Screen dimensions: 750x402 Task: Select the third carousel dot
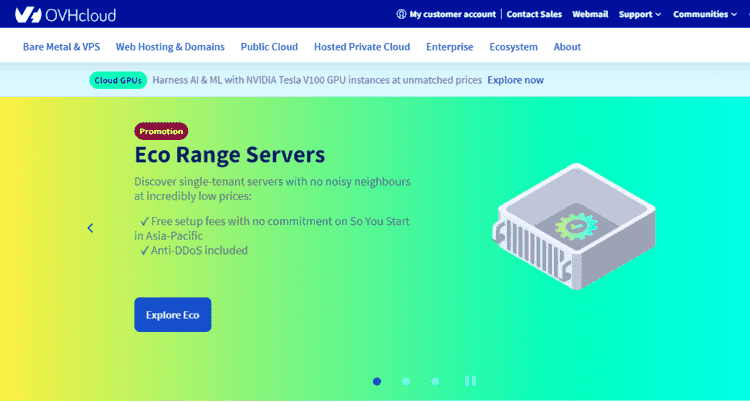435,381
